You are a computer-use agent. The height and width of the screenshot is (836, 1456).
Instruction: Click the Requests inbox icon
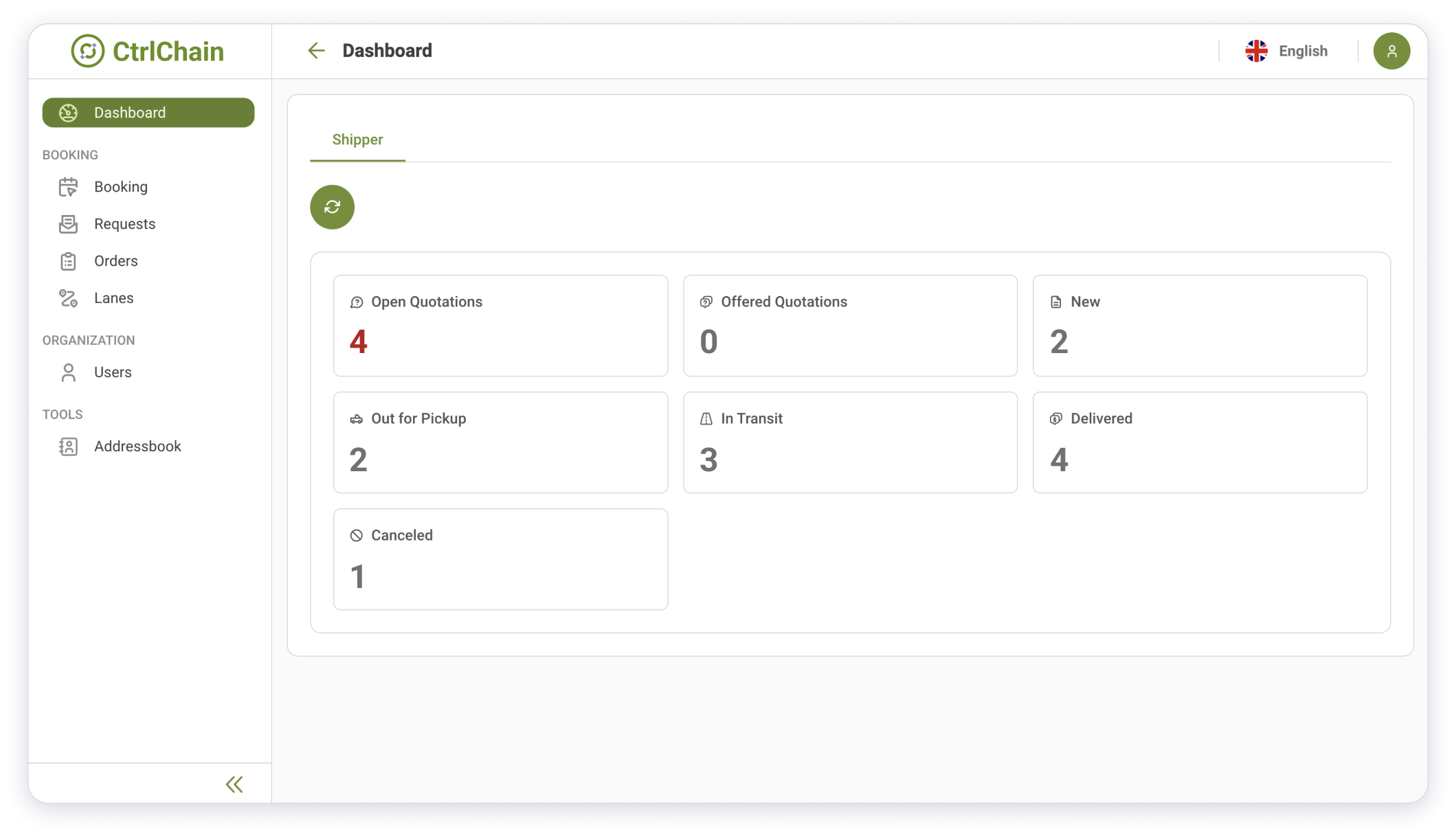(68, 224)
